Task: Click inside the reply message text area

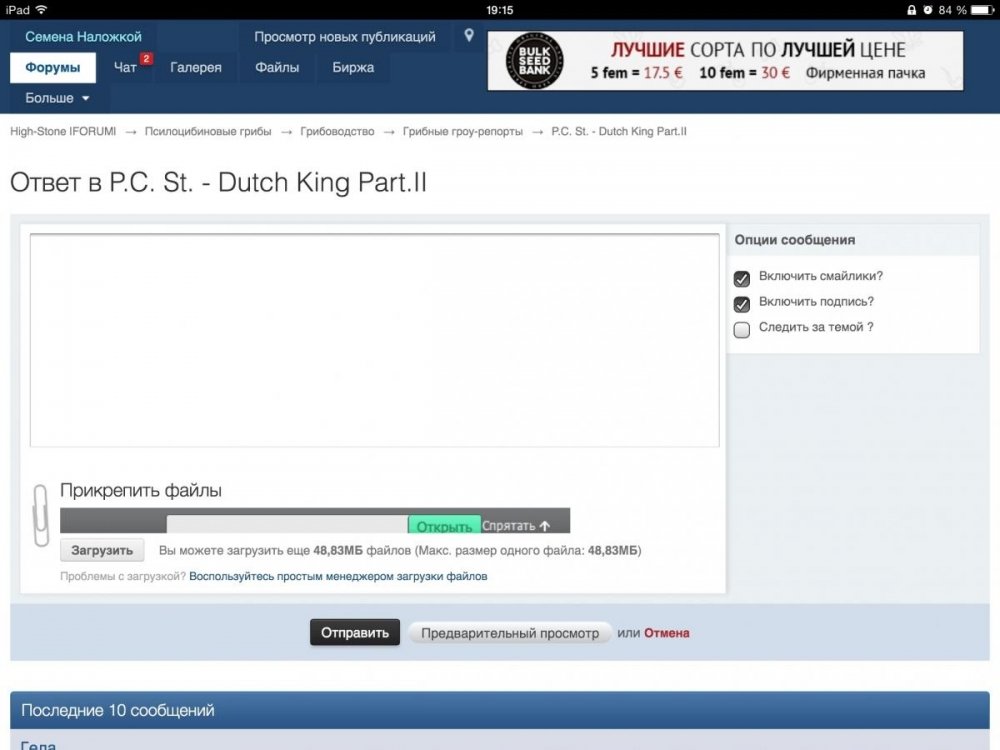Action: (374, 340)
